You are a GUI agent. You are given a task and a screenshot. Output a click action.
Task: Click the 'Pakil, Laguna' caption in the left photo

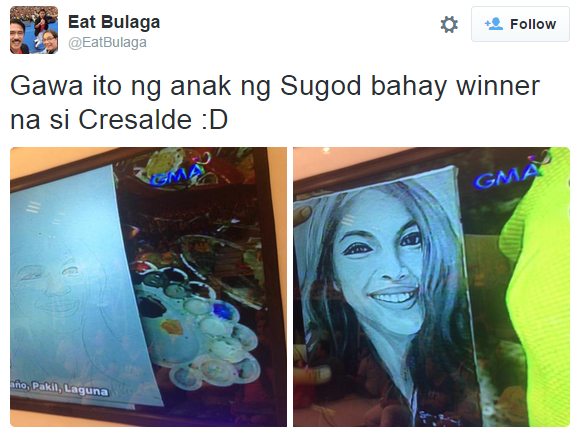(x=59, y=388)
